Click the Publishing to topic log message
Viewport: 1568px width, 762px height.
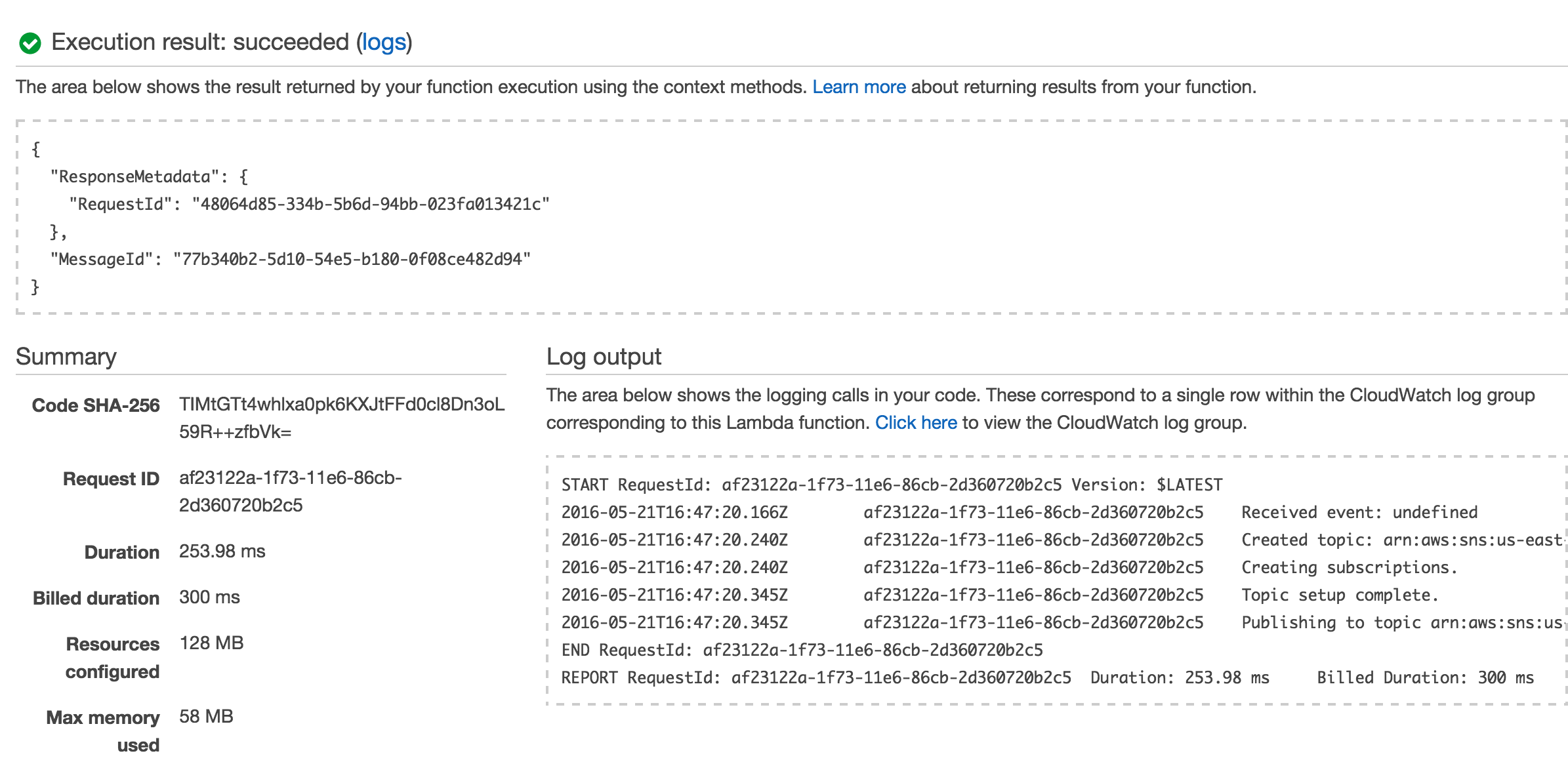(1403, 622)
